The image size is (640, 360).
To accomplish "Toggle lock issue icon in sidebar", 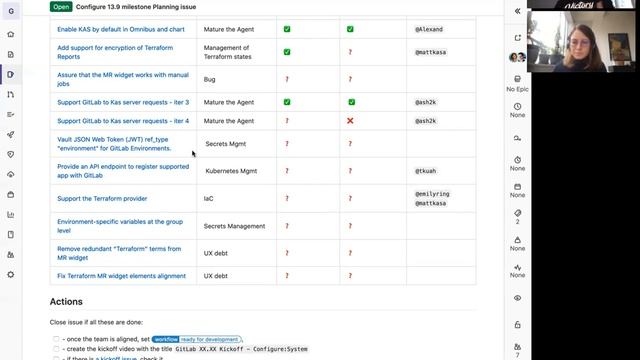I will pyautogui.click(x=517, y=325).
